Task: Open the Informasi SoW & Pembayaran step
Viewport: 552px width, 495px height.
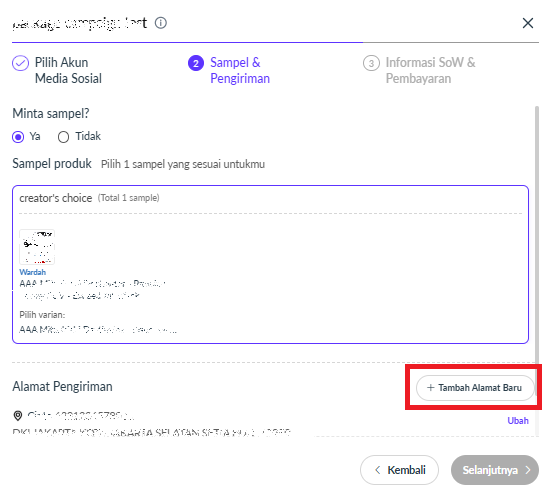Action: 419,70
